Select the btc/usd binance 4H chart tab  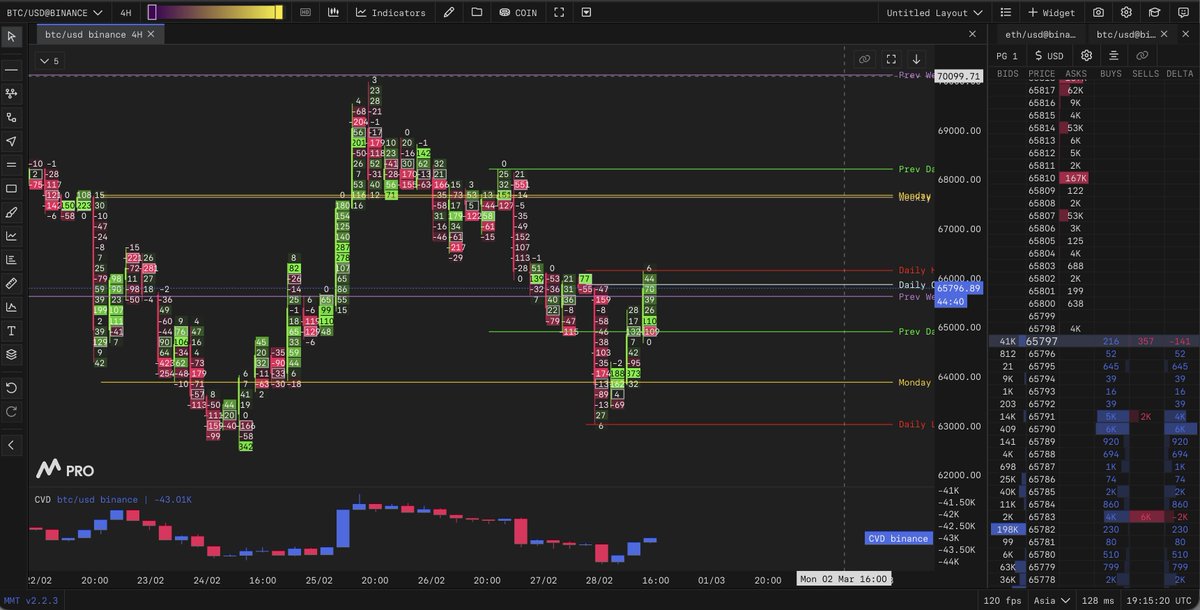click(90, 33)
